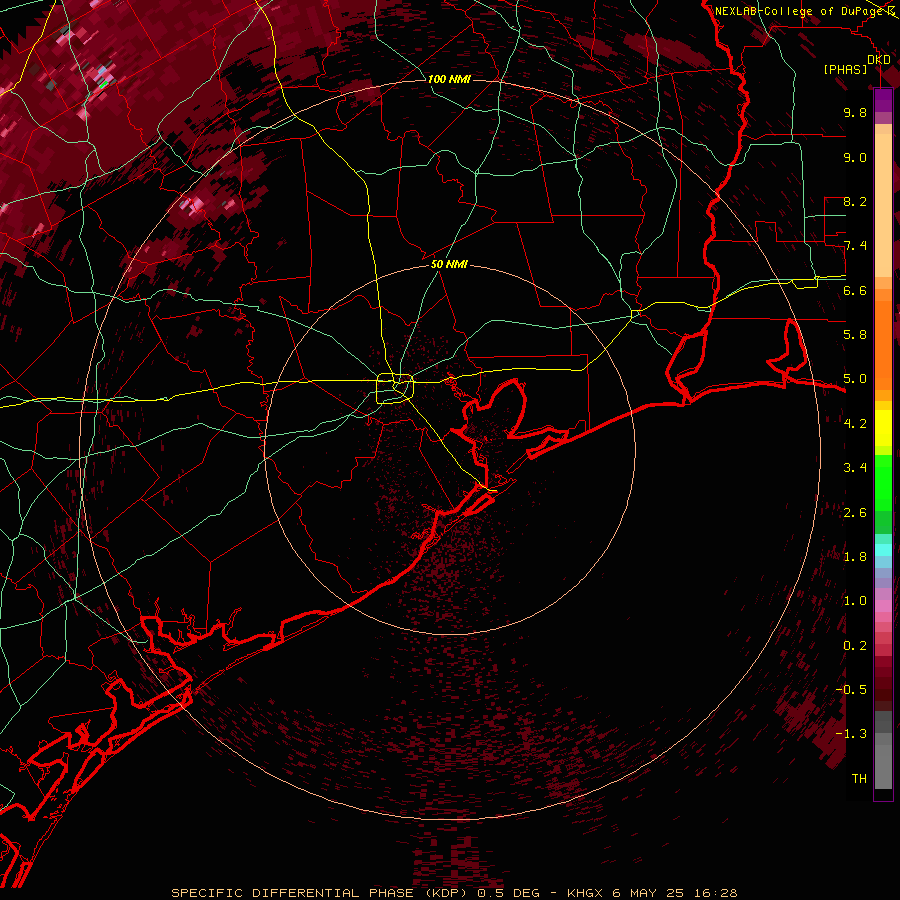Click the -0.5 value on the legend

tap(851, 689)
